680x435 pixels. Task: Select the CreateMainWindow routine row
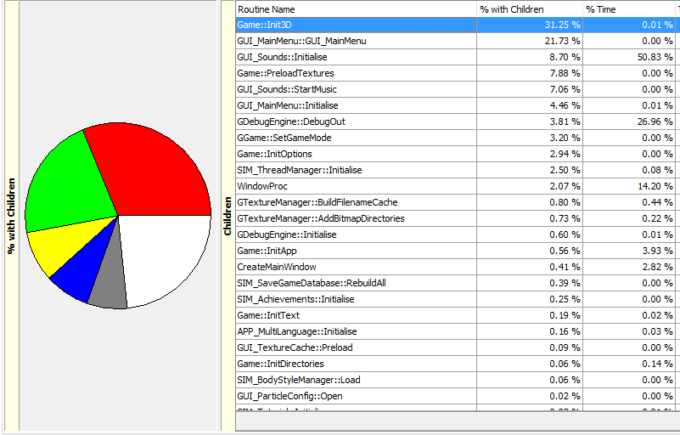pyautogui.click(x=458, y=267)
